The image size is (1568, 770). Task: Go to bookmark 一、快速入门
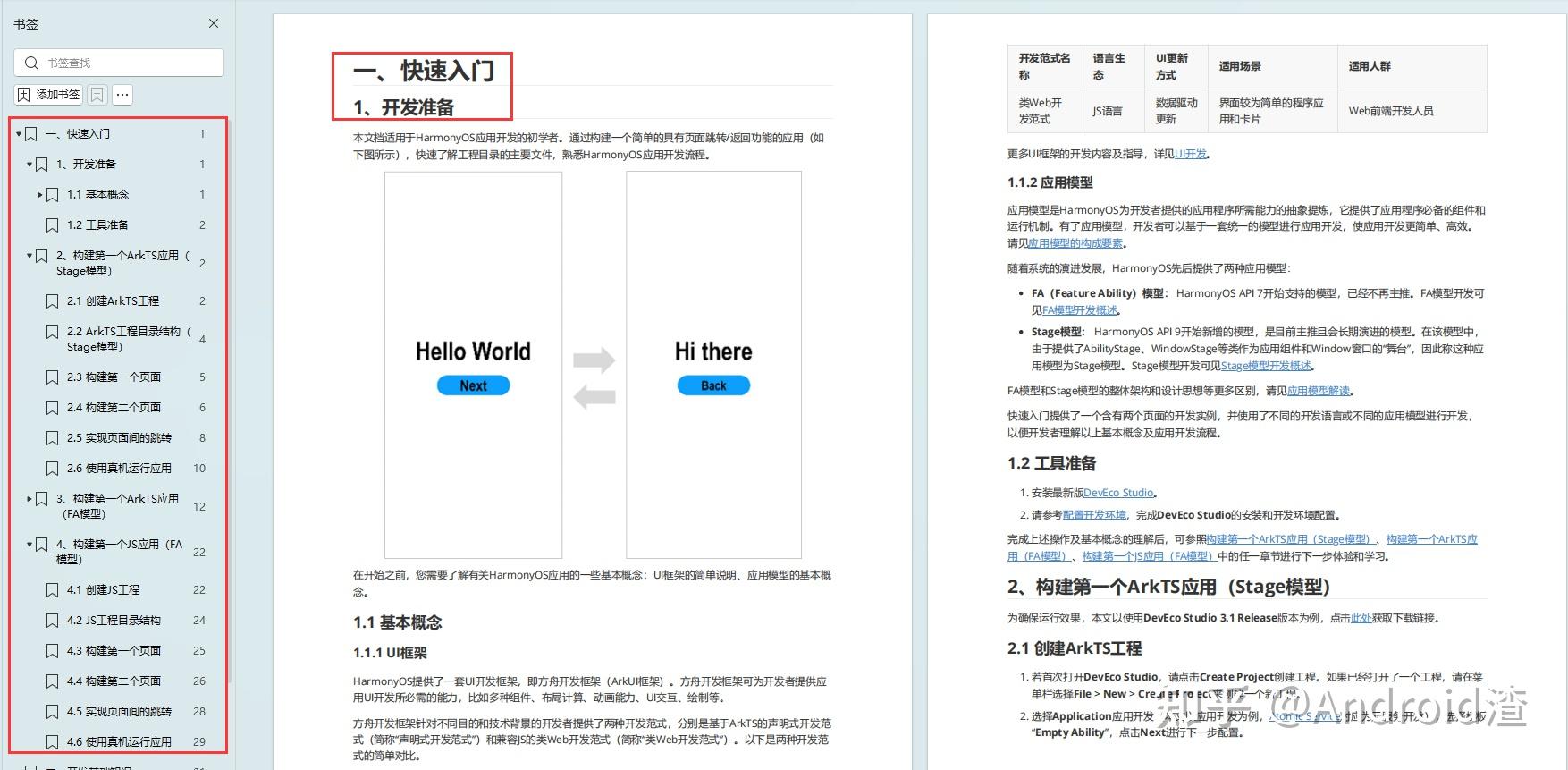tap(78, 134)
